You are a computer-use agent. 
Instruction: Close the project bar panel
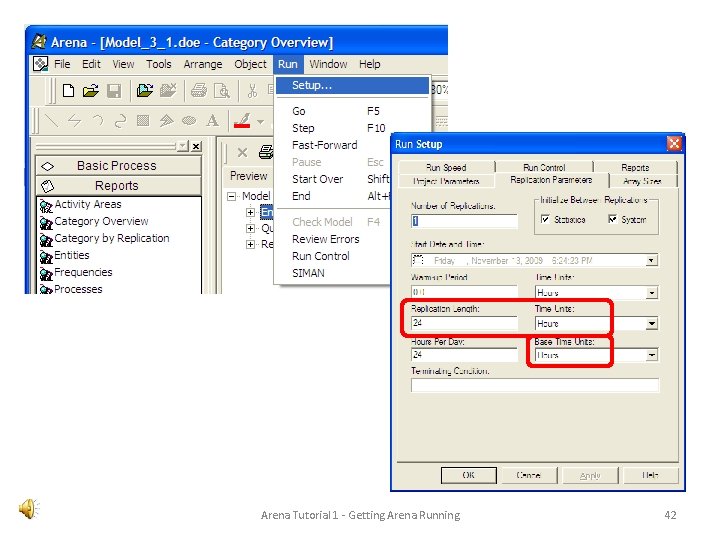pos(196,146)
